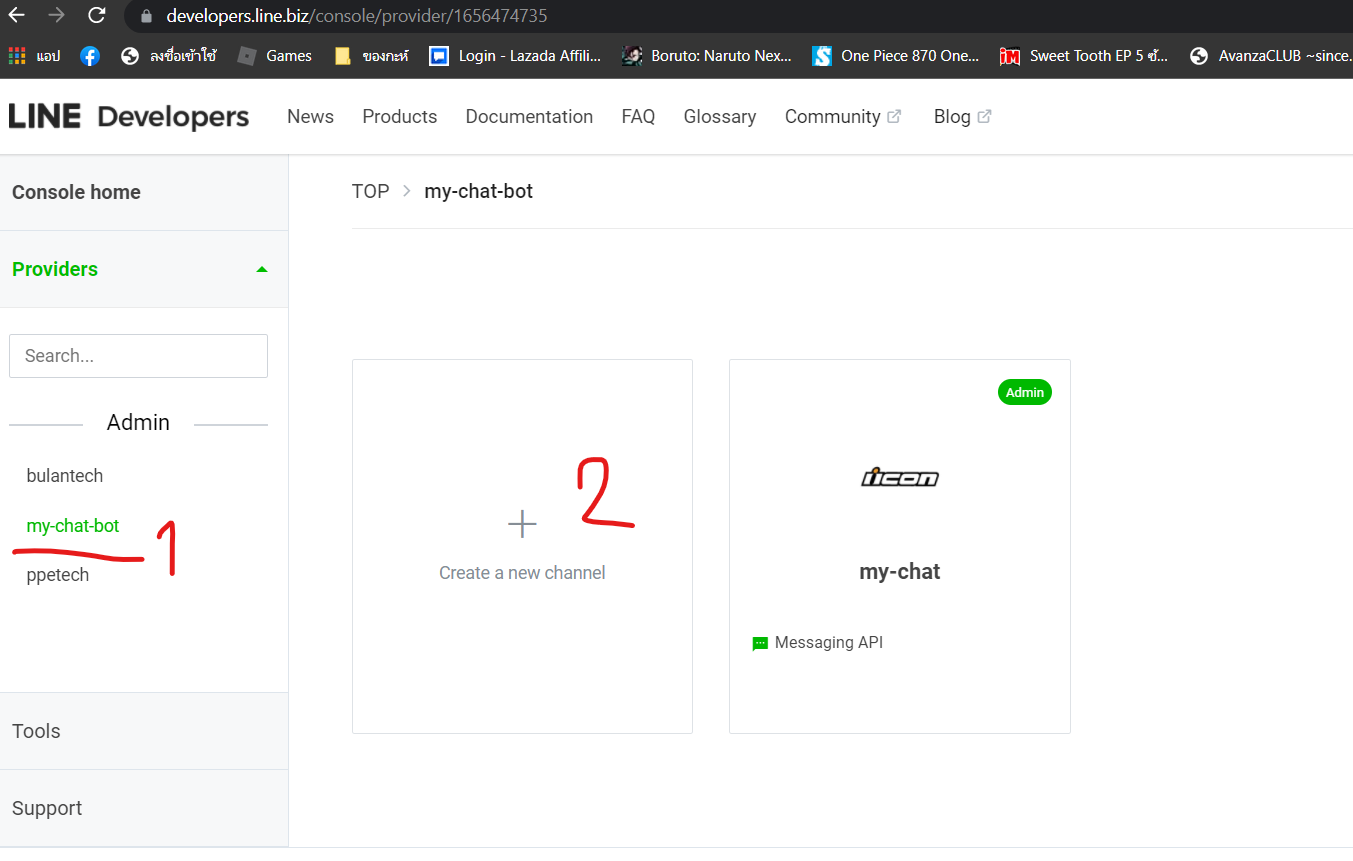Click the Google apps grid bookmark icon
This screenshot has width=1353, height=861.
[x=17, y=55]
